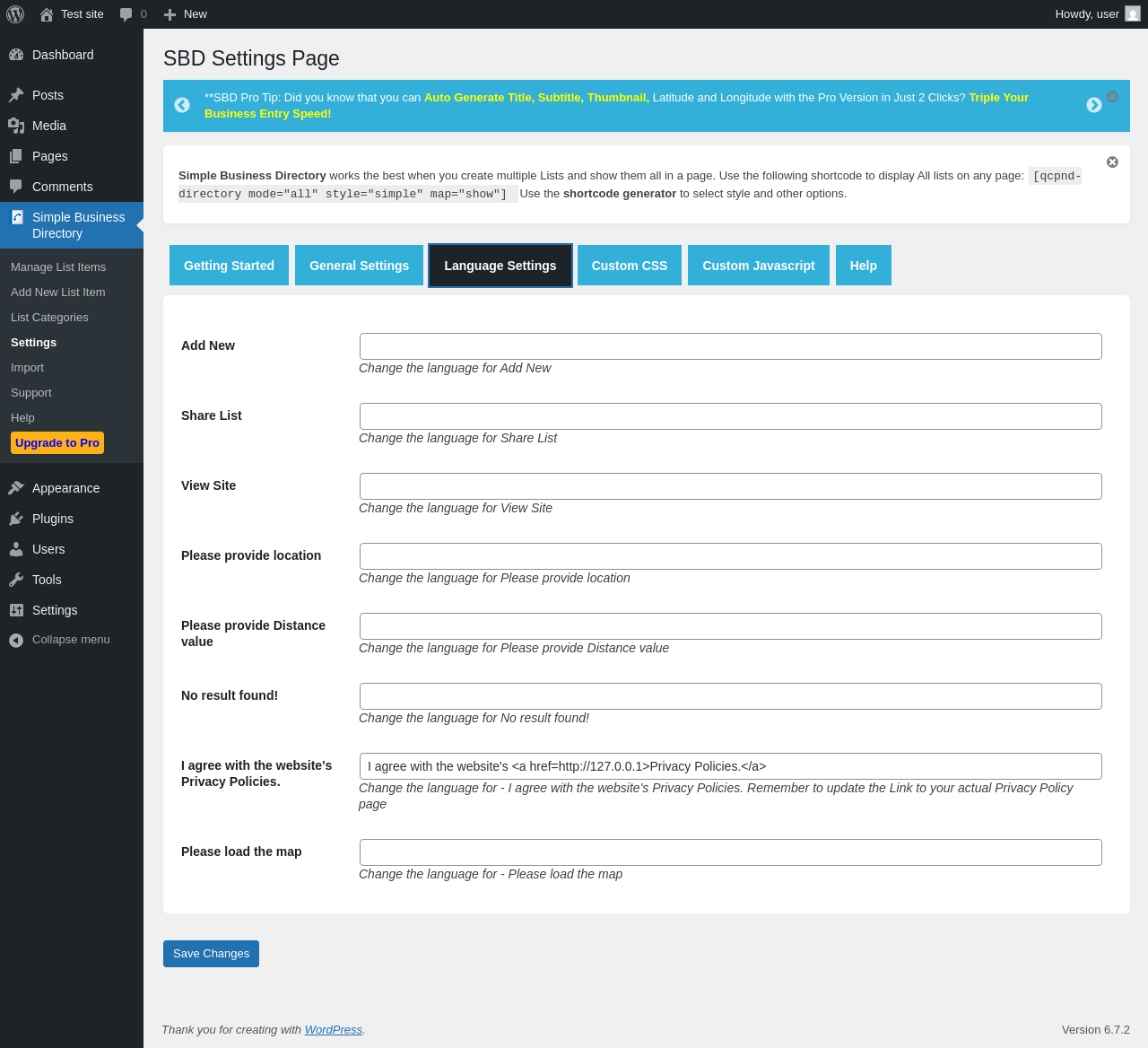Show previous SBD Pro tip
Screen dimensions: 1148x1048
tap(182, 105)
